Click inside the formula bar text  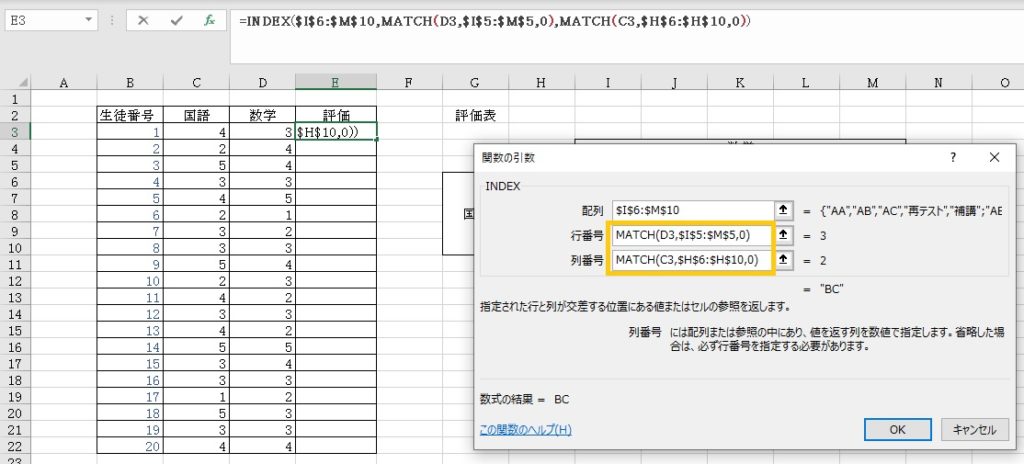pyautogui.click(x=500, y=21)
